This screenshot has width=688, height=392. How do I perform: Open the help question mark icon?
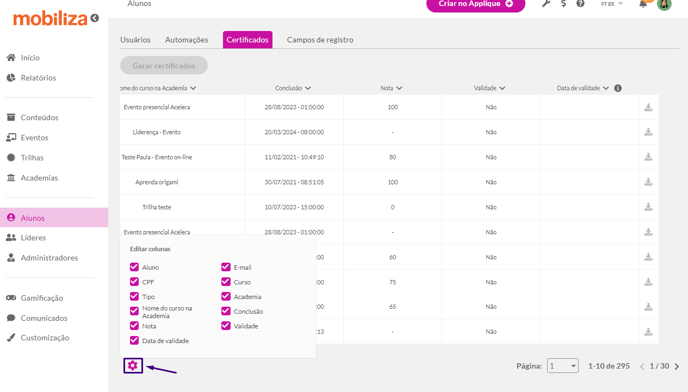pos(580,4)
